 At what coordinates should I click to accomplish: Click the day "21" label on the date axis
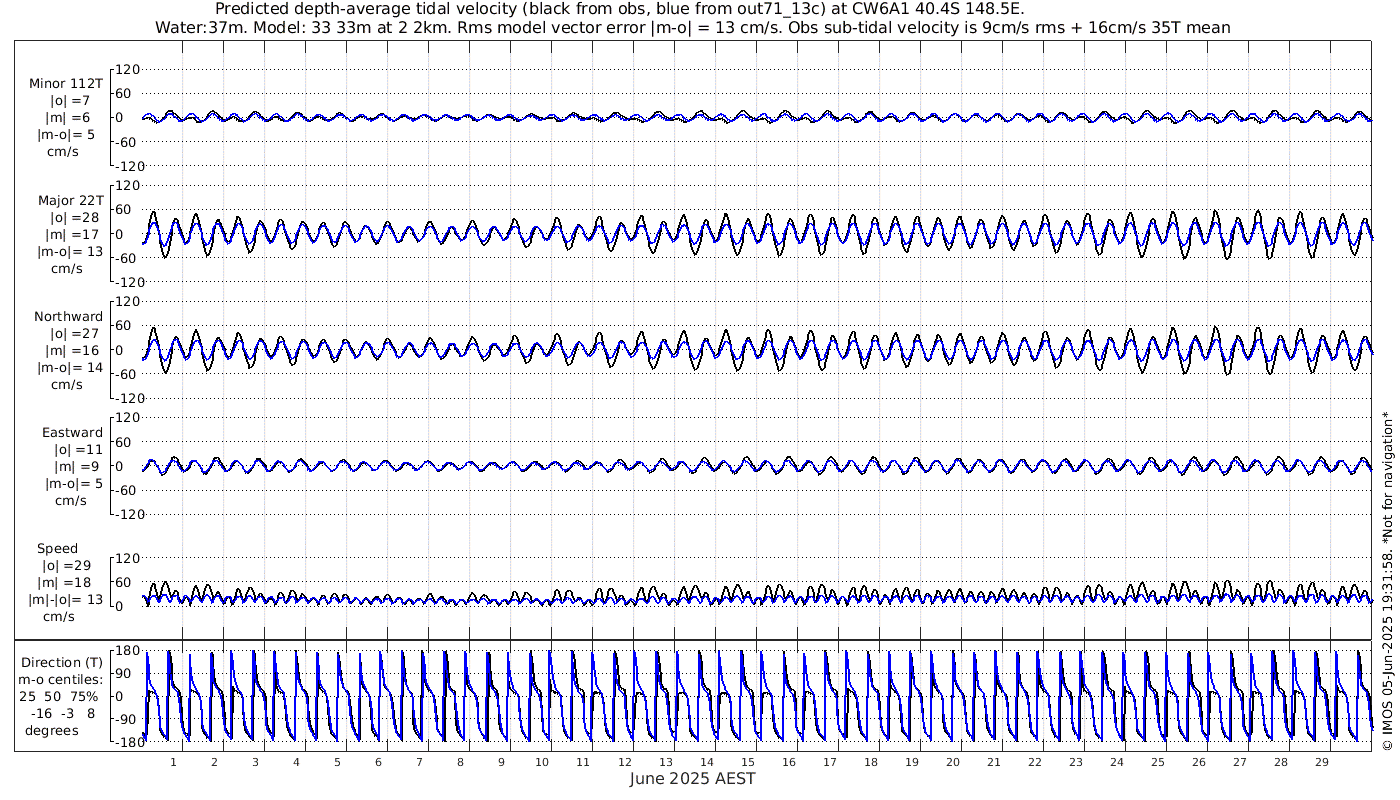993,762
